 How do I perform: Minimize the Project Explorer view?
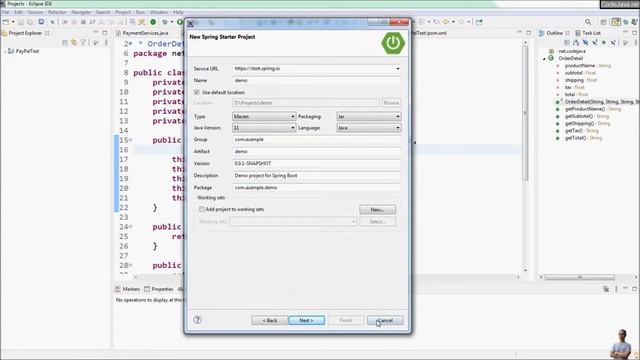pos(96,32)
